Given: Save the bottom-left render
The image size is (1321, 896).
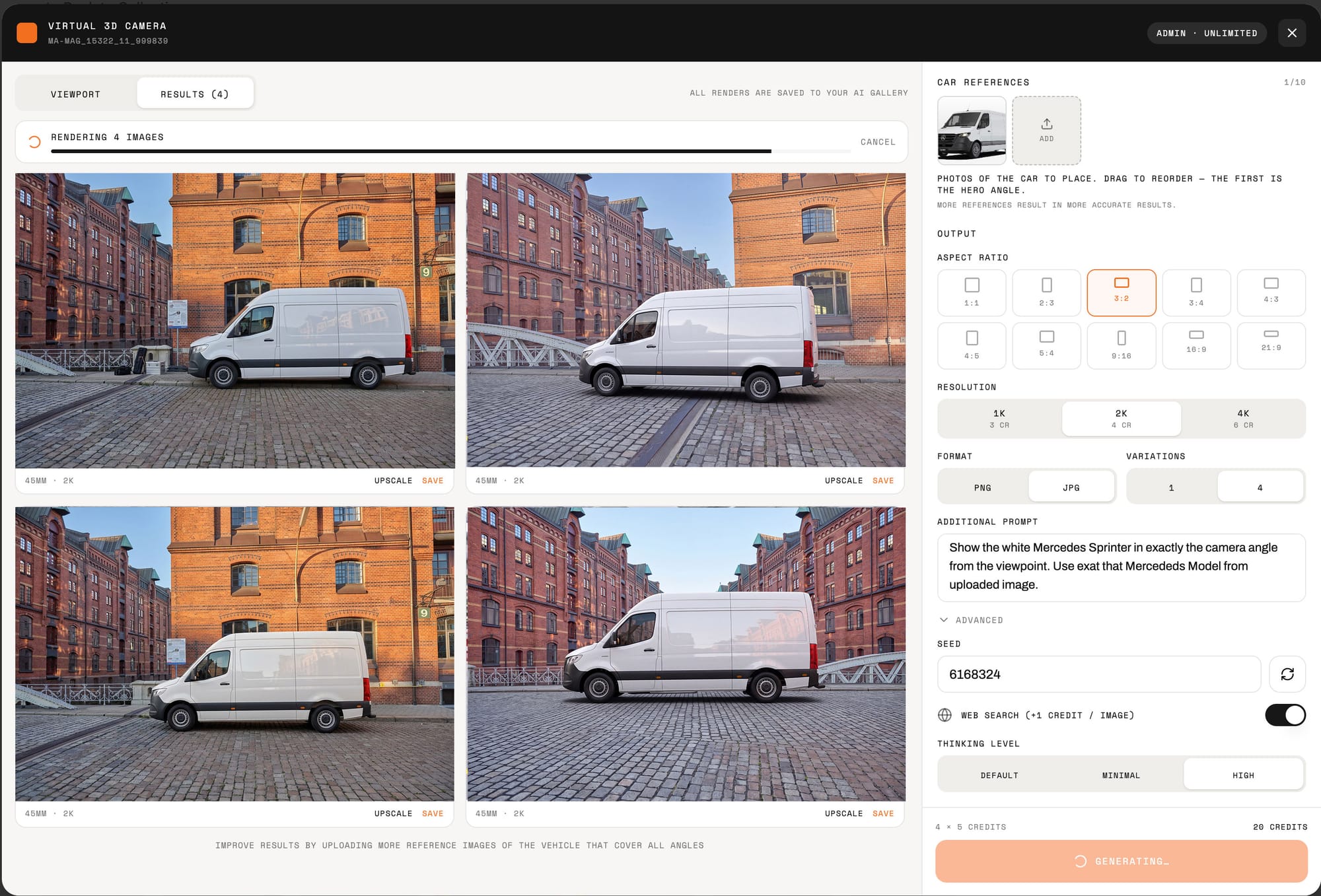Looking at the screenshot, I should 433,813.
